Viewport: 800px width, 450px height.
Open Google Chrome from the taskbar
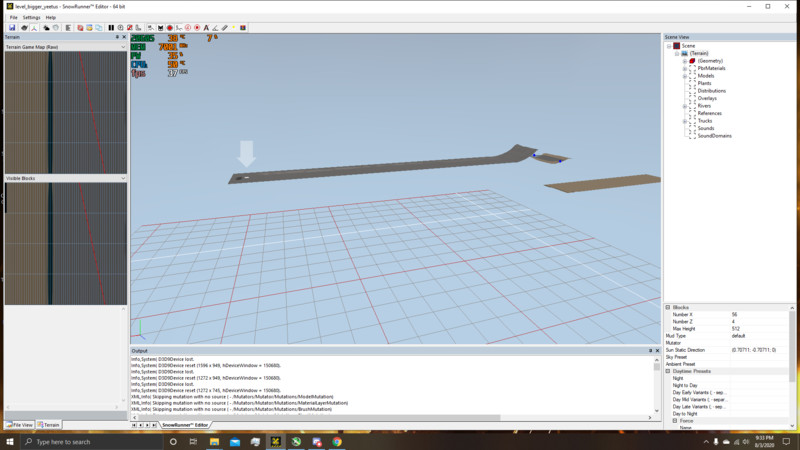pyautogui.click(x=337, y=441)
